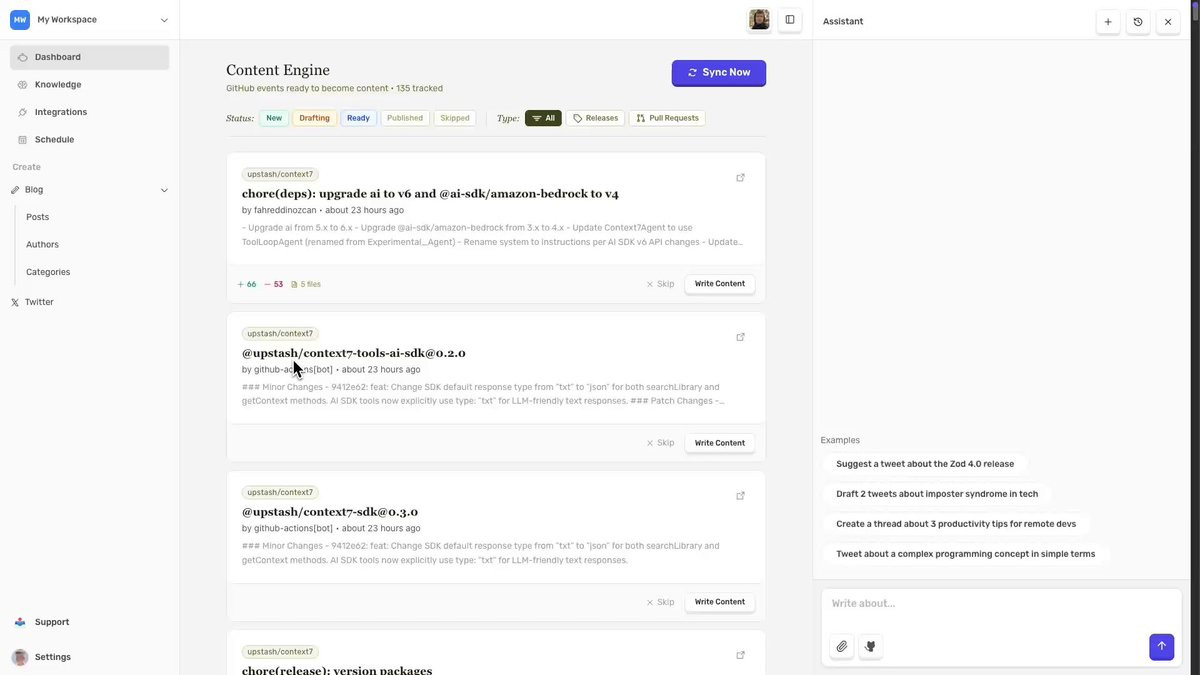Open Posts under Blog
Screen dimensions: 1200x675
tap(37, 217)
